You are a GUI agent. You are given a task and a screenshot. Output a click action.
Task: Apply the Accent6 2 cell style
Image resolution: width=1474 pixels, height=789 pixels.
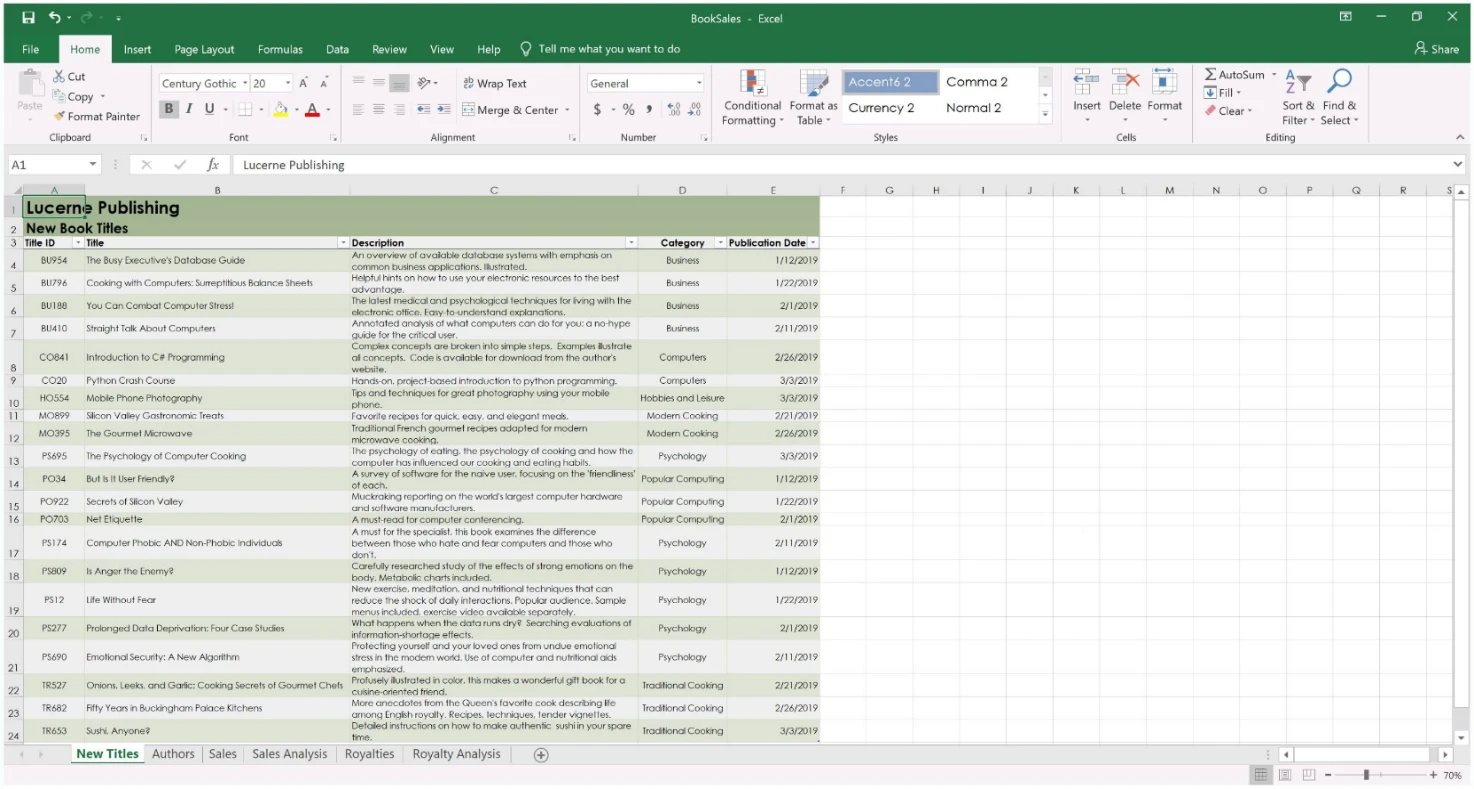[890, 82]
